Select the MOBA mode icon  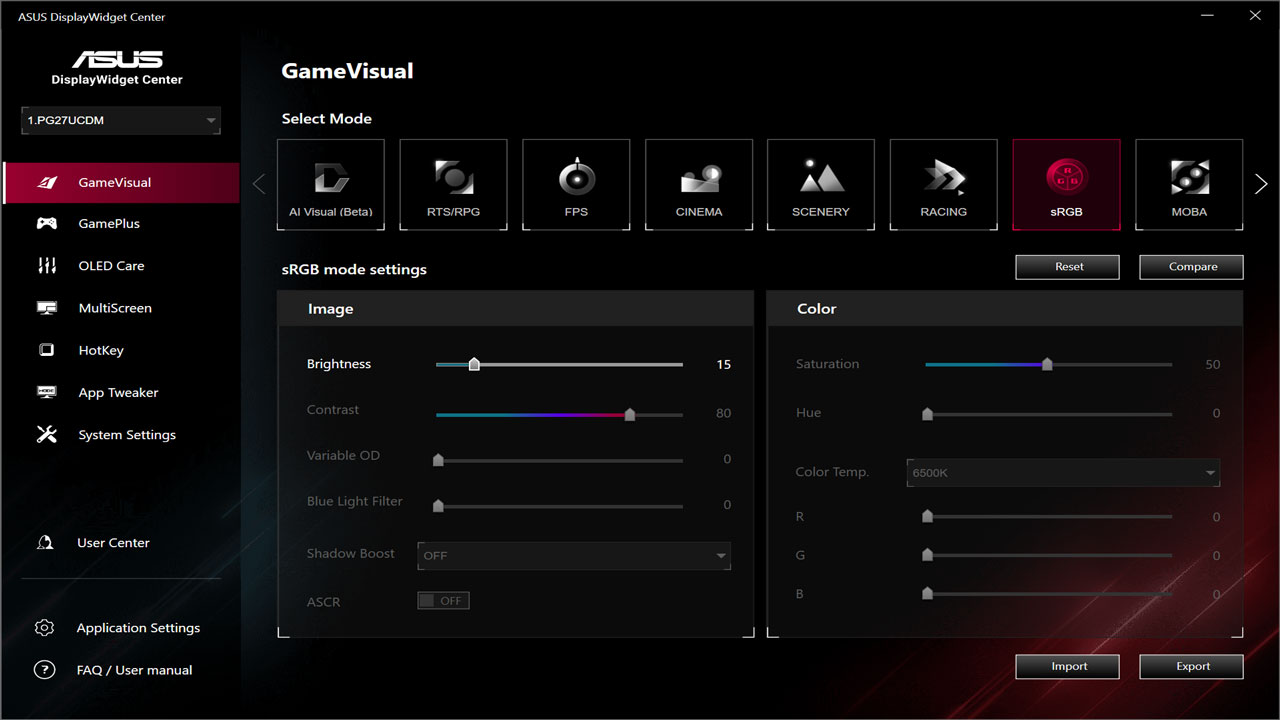click(1189, 177)
